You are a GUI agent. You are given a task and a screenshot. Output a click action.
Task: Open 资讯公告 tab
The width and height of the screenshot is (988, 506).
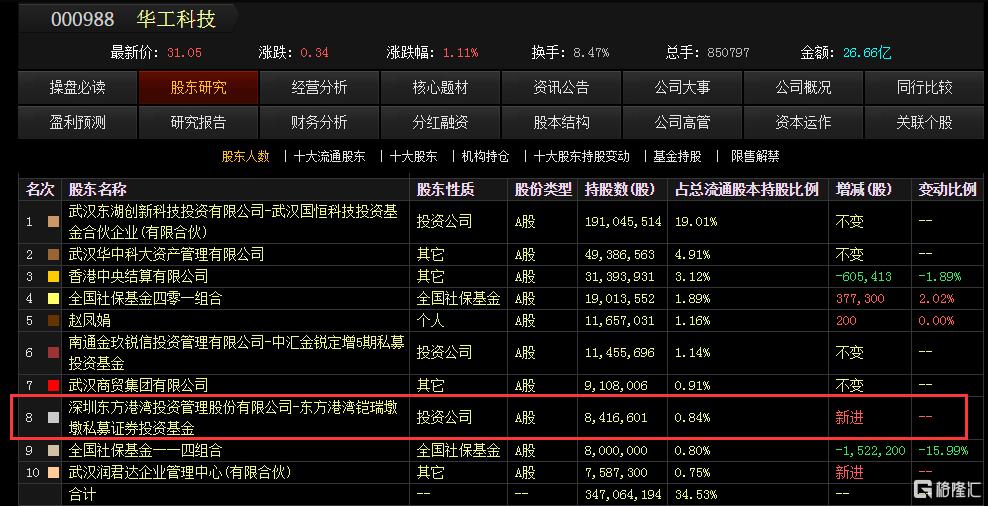[561, 87]
